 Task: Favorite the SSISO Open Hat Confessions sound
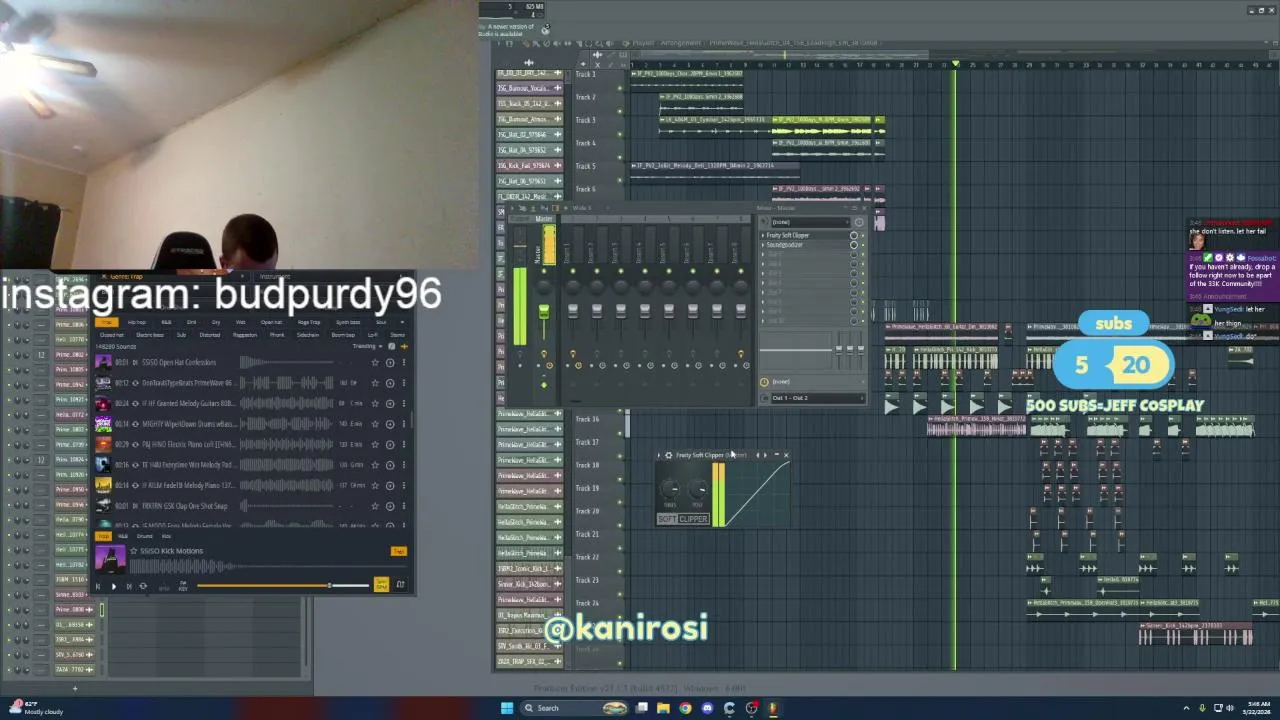pos(375,362)
